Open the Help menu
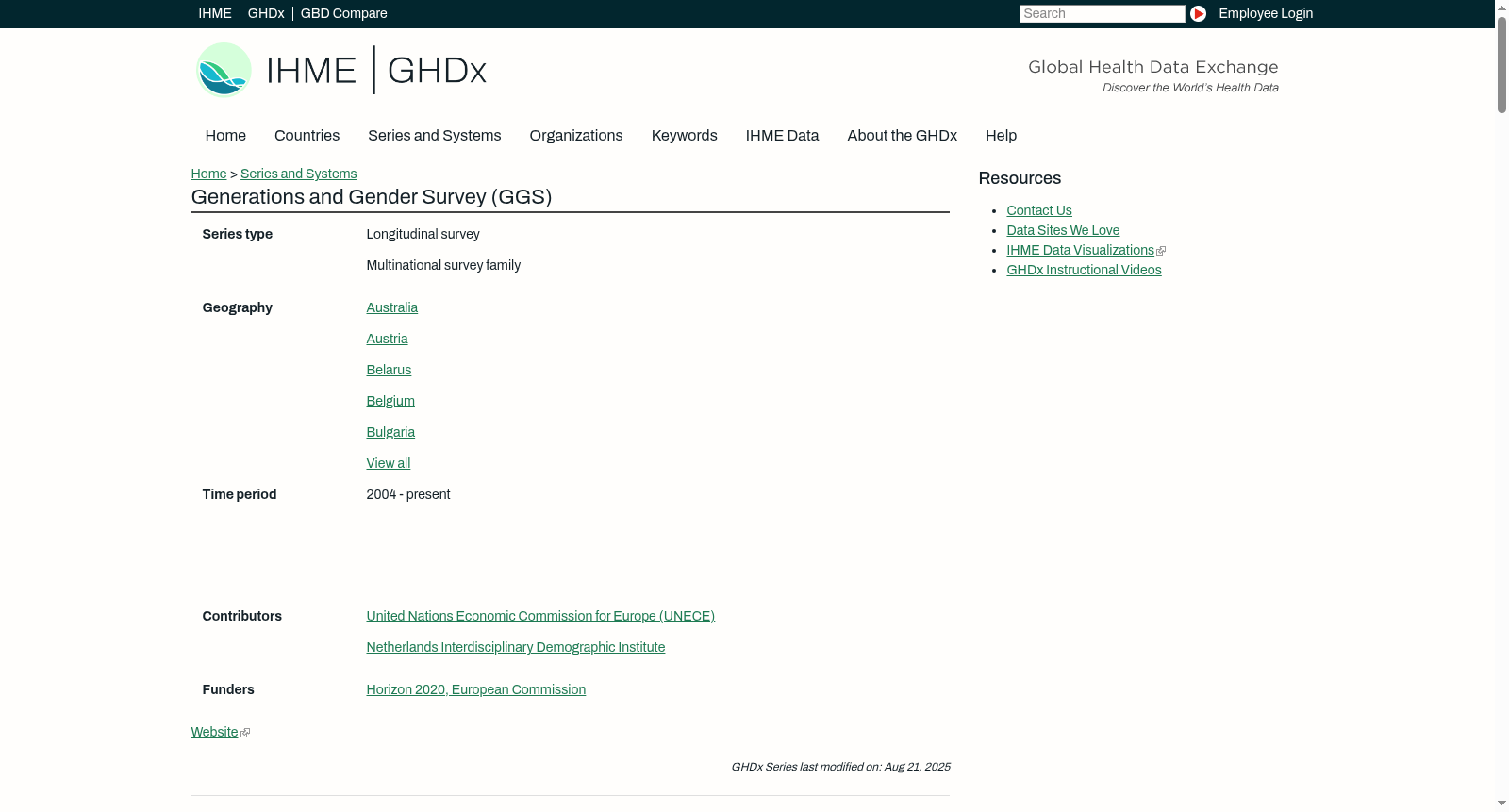 click(1001, 136)
